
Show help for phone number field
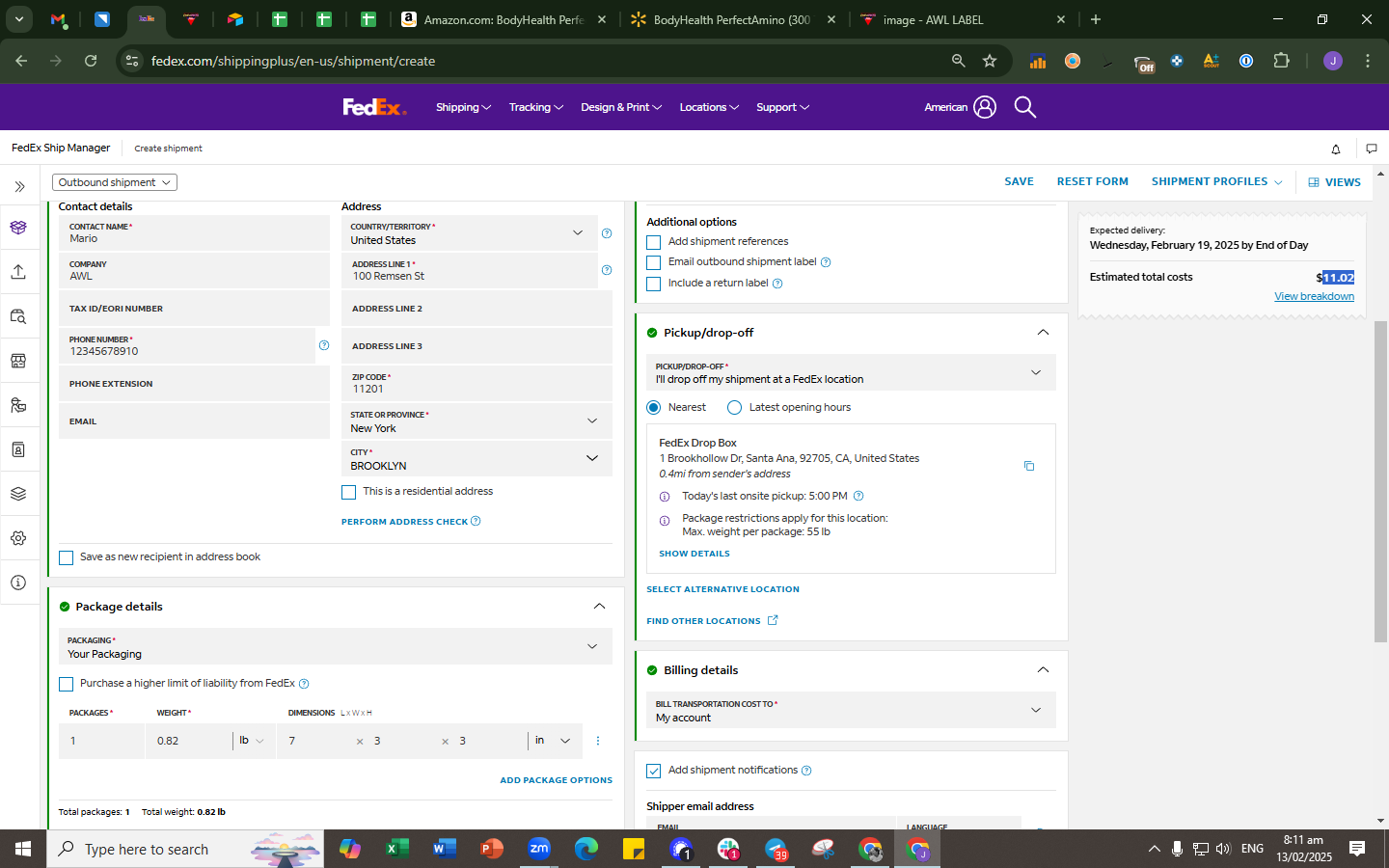point(324,345)
